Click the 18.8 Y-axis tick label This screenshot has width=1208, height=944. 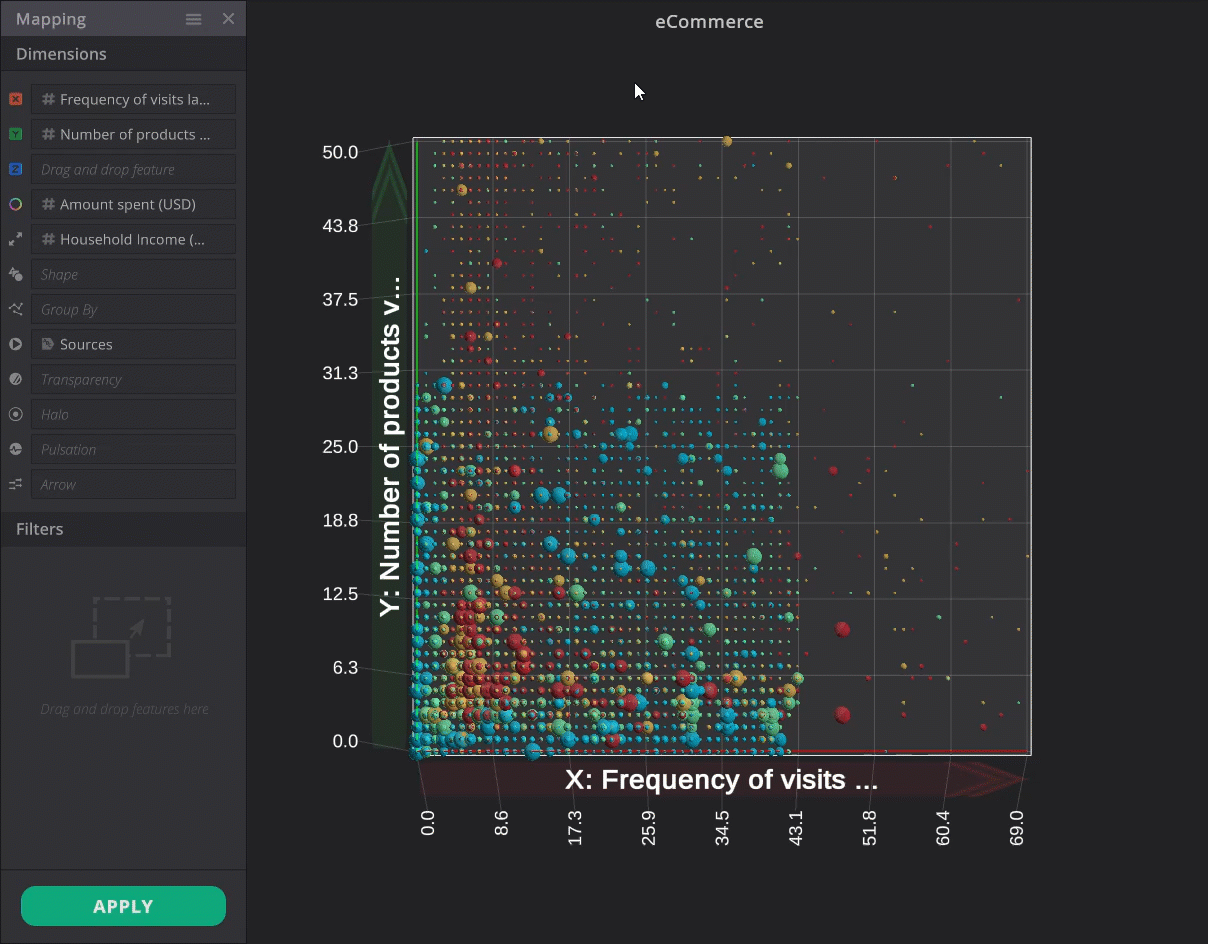340,520
